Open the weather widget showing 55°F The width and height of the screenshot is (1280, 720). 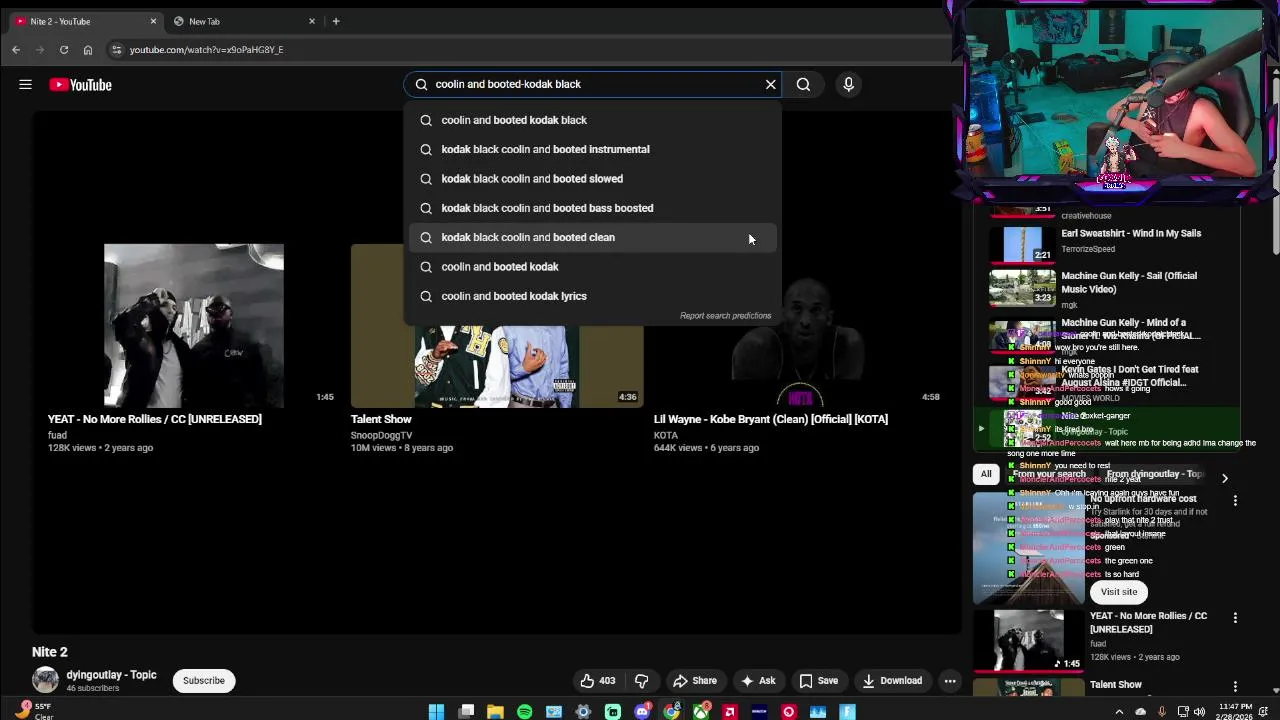click(35, 711)
